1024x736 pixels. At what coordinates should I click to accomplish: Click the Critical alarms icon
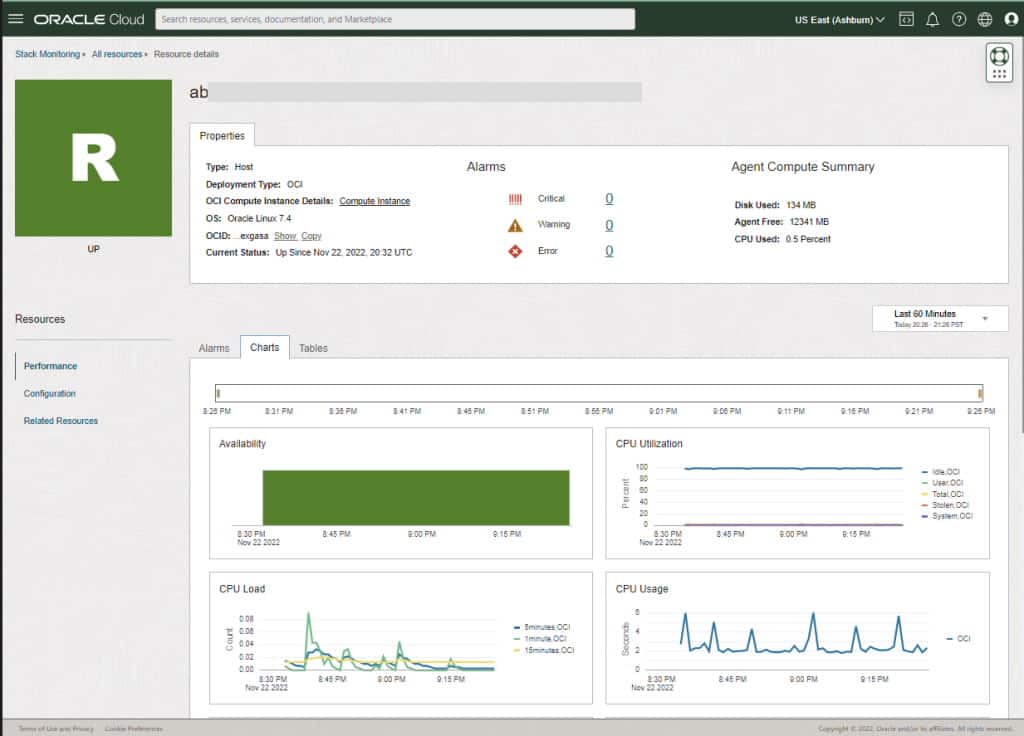pyautogui.click(x=516, y=198)
